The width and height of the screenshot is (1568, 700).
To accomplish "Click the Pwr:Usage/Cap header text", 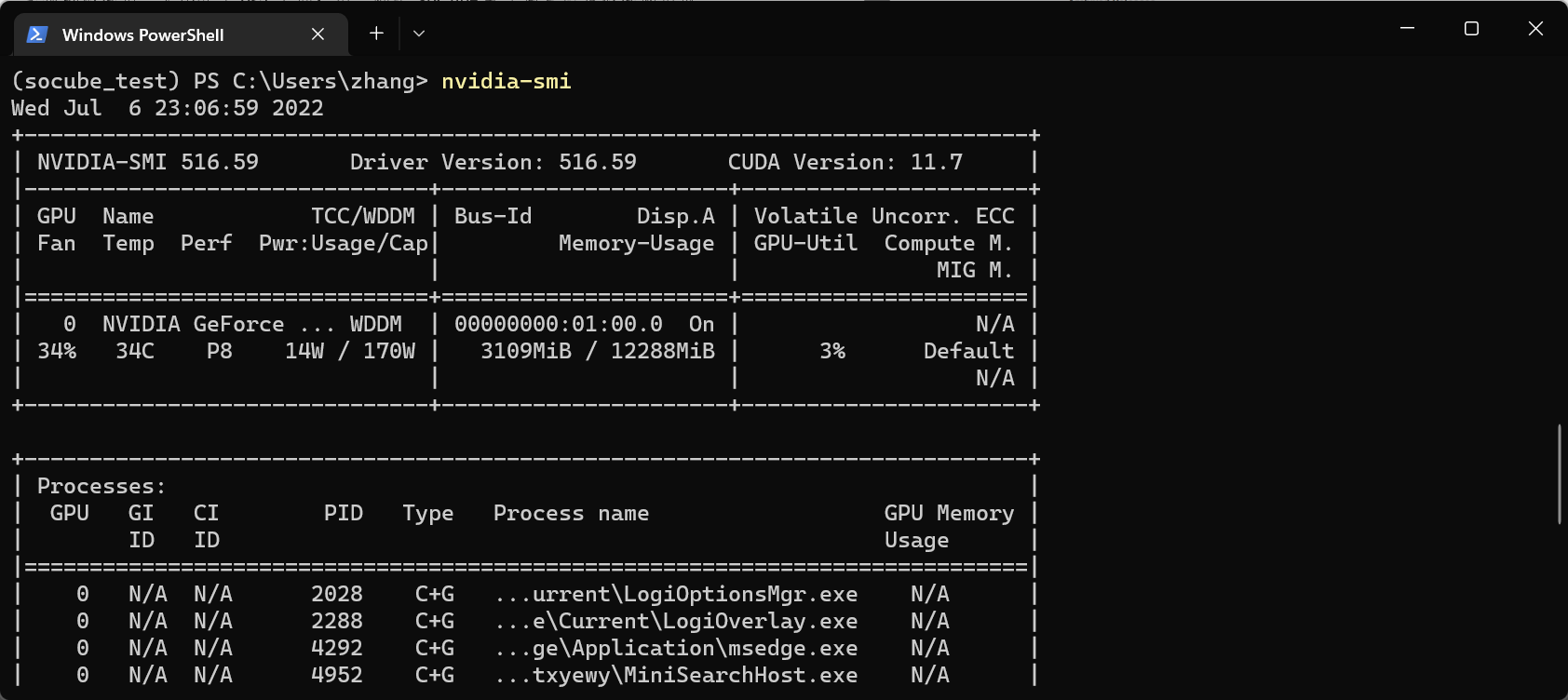I will pyautogui.click(x=344, y=243).
